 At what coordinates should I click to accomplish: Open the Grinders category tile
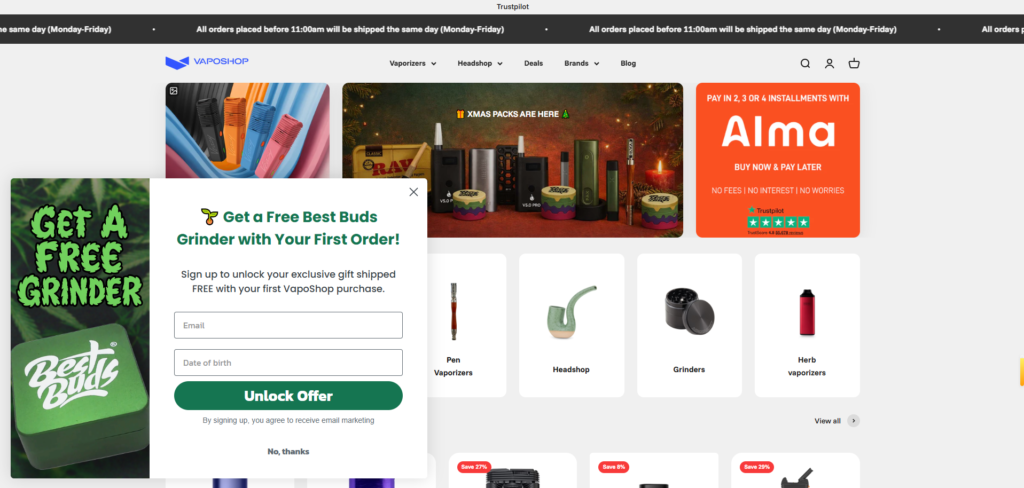tap(689, 325)
